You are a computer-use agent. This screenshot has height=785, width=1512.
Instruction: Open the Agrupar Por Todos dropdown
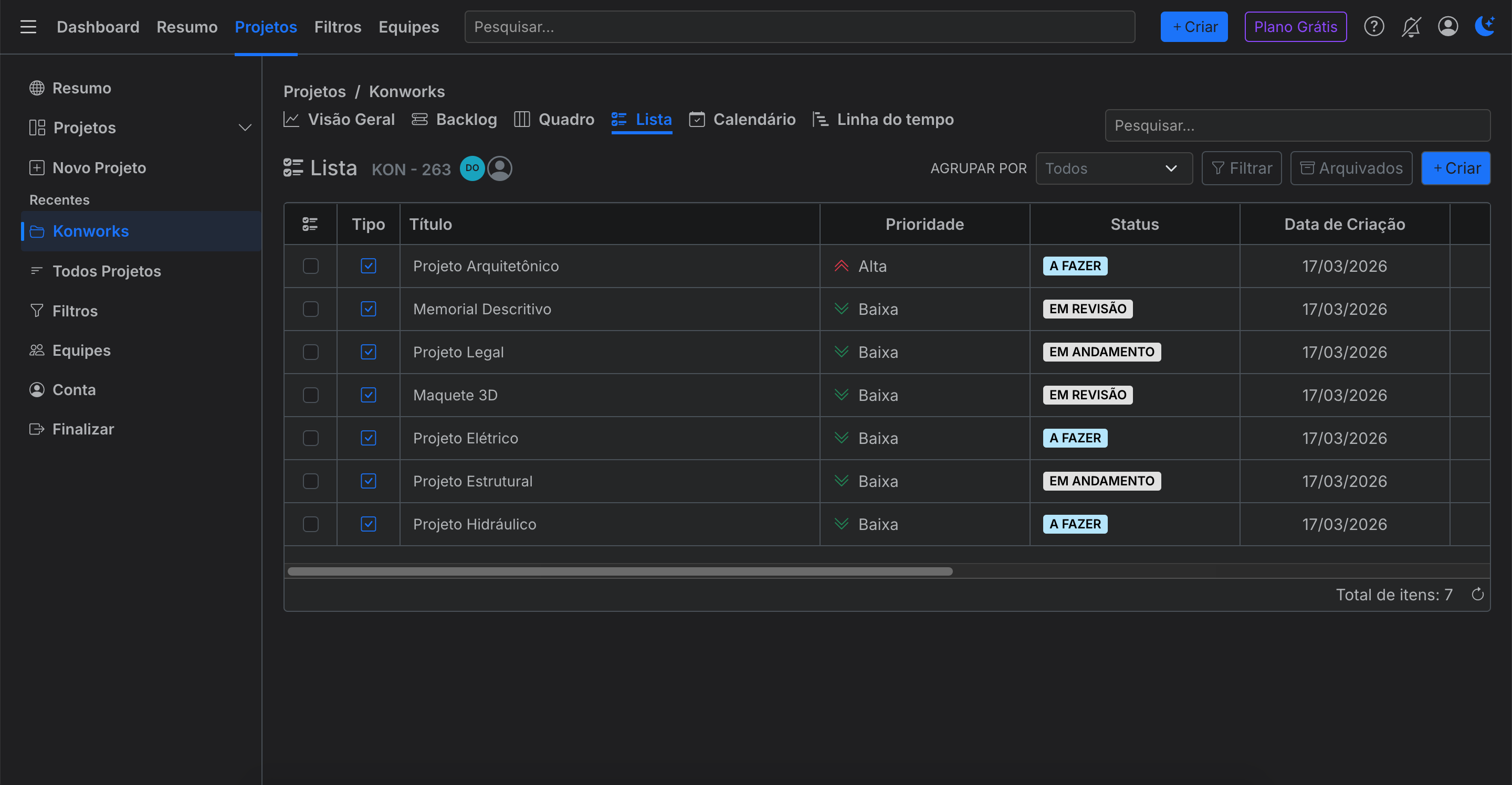pos(1114,168)
